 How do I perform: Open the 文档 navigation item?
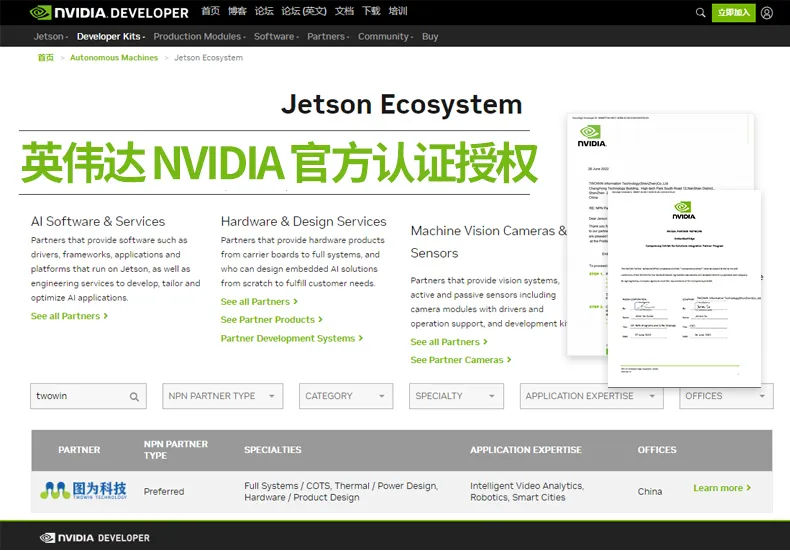click(344, 11)
